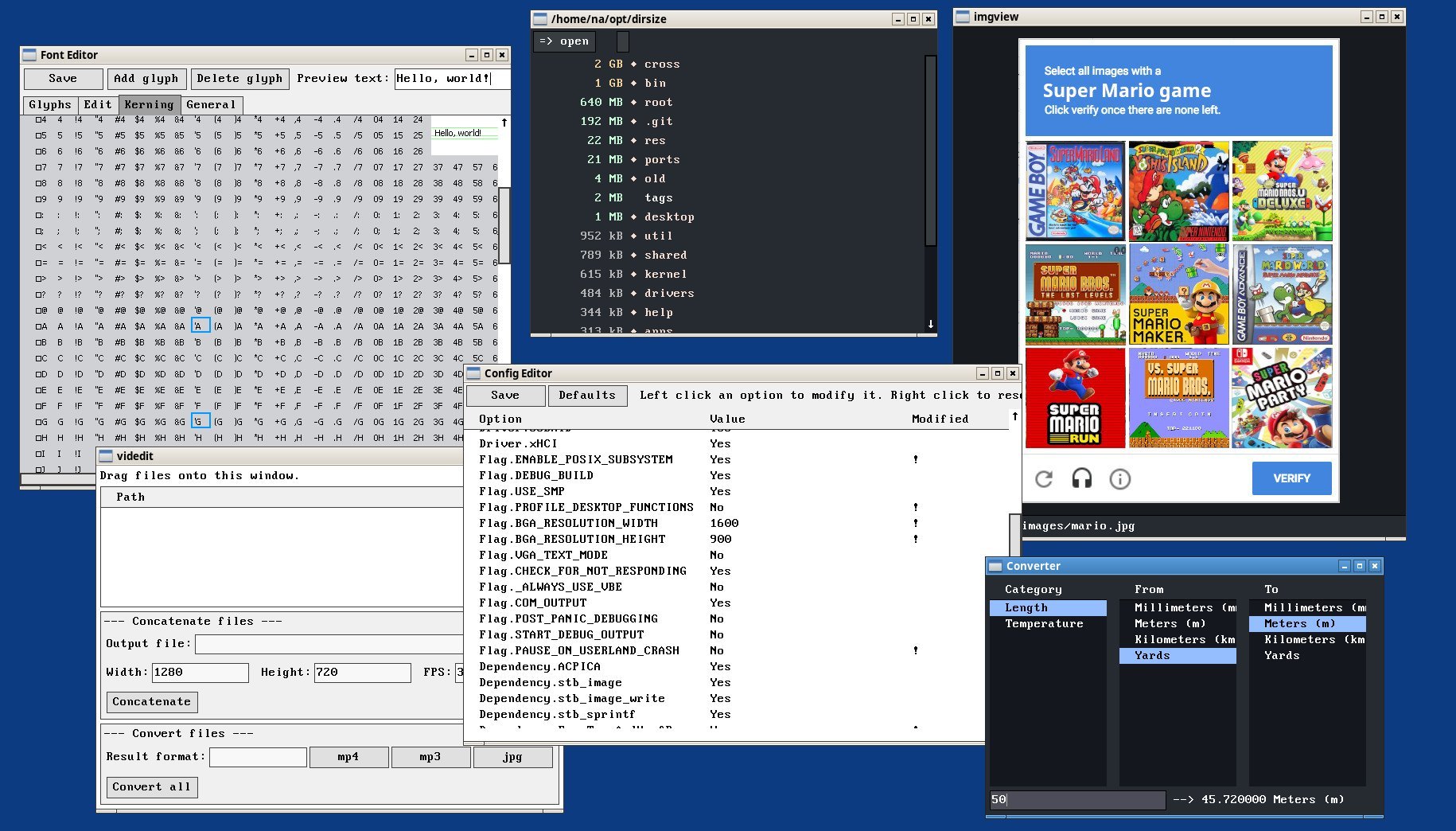Choose mp4 result format

pos(348,757)
